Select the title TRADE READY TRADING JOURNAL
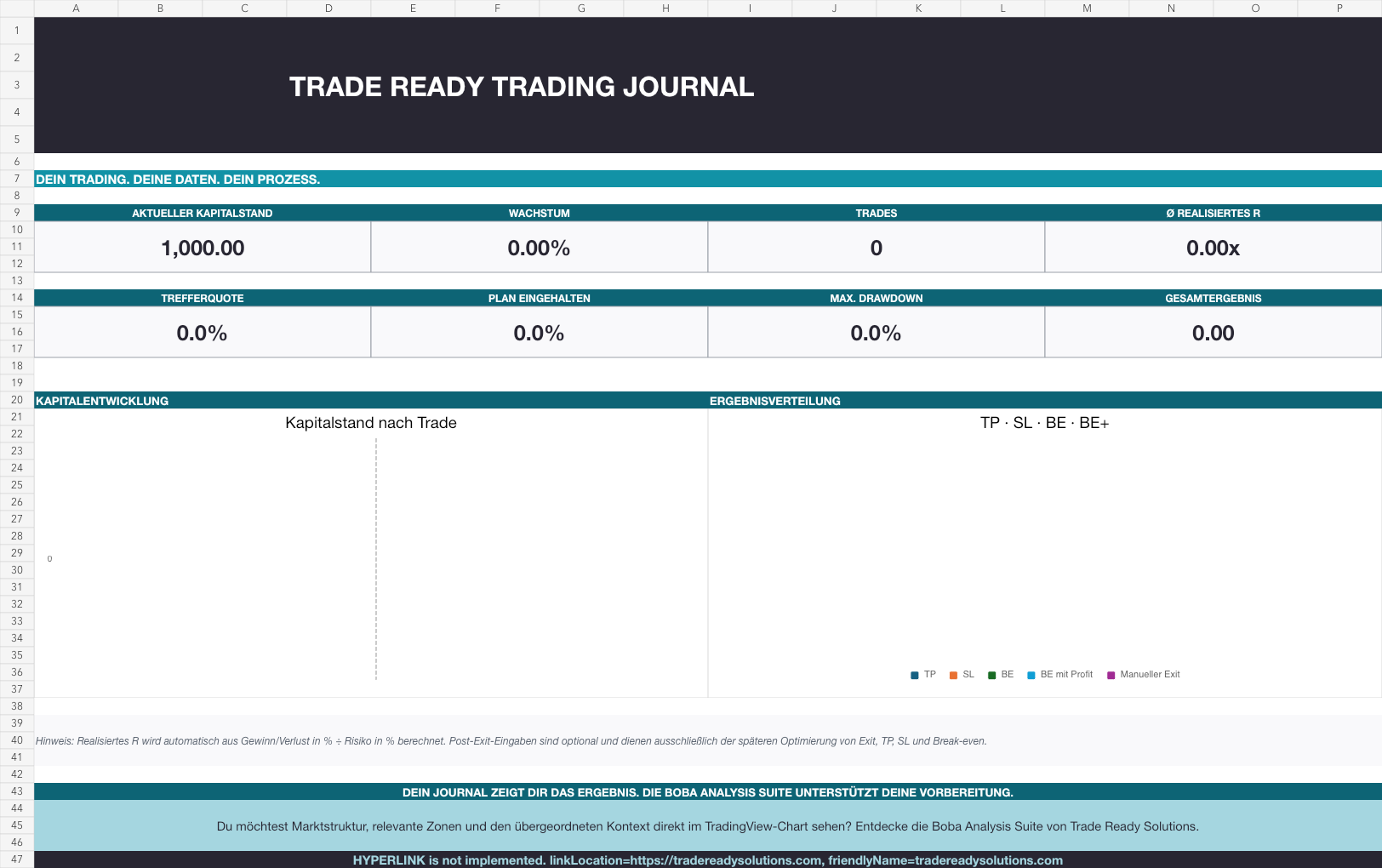Screen dimensions: 1382x868 click(522, 86)
